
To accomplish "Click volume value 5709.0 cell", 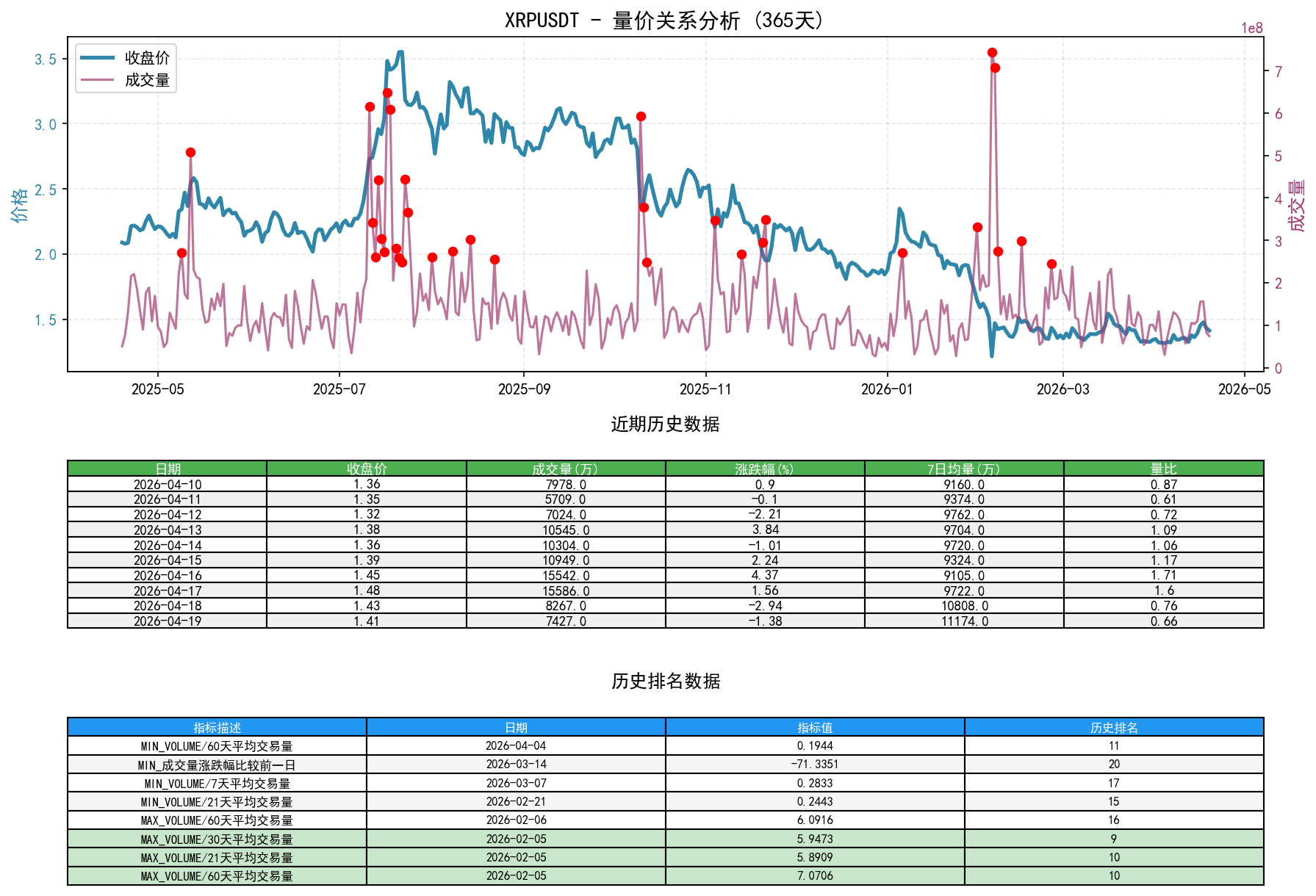I will (x=566, y=499).
